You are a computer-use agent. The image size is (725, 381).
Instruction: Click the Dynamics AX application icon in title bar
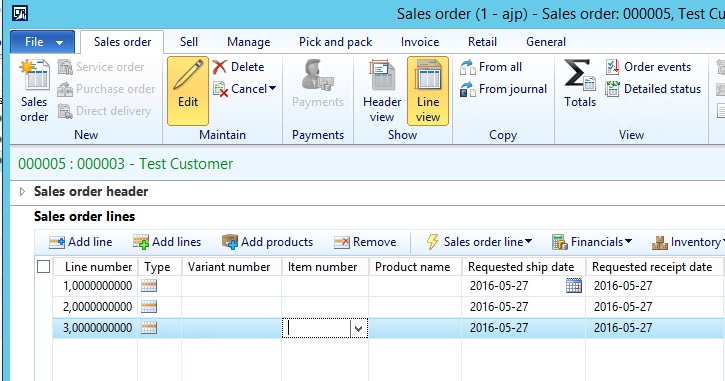click(x=19, y=13)
